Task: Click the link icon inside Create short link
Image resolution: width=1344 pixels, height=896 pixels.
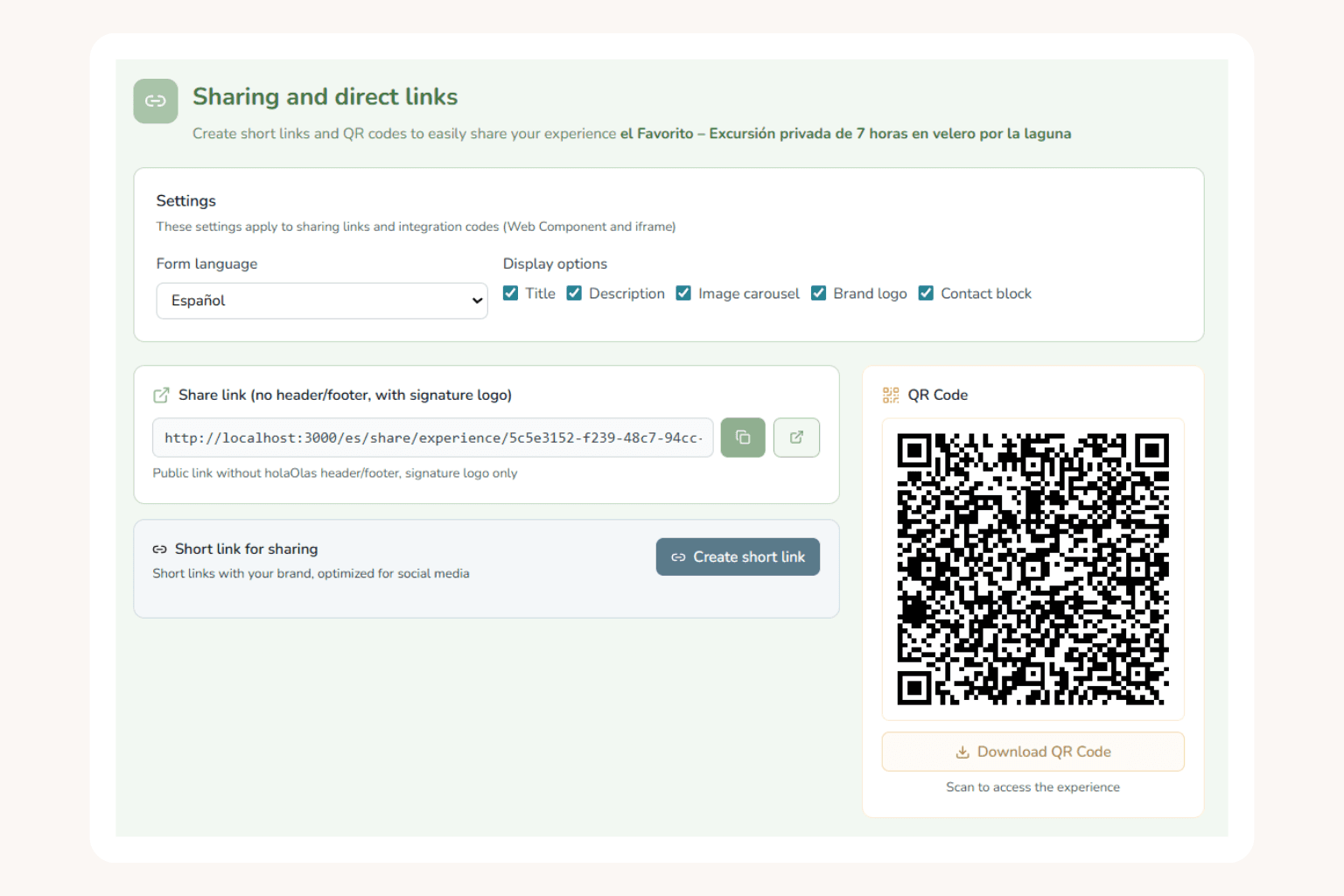Action: pos(678,557)
